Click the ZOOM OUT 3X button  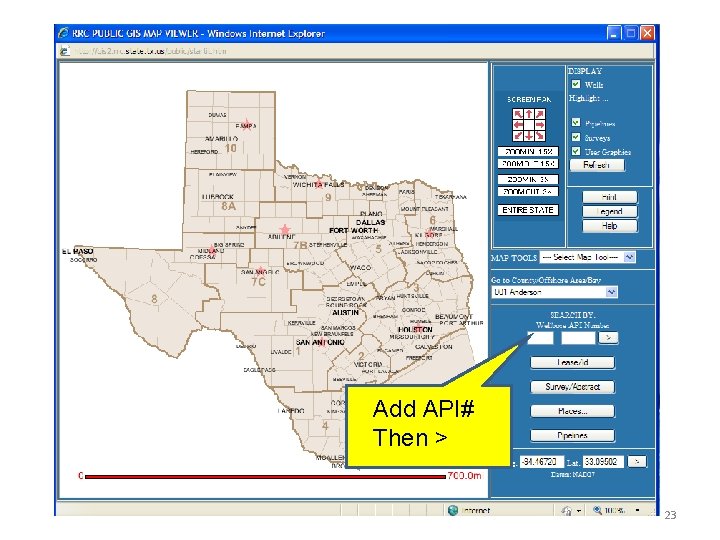(x=528, y=192)
